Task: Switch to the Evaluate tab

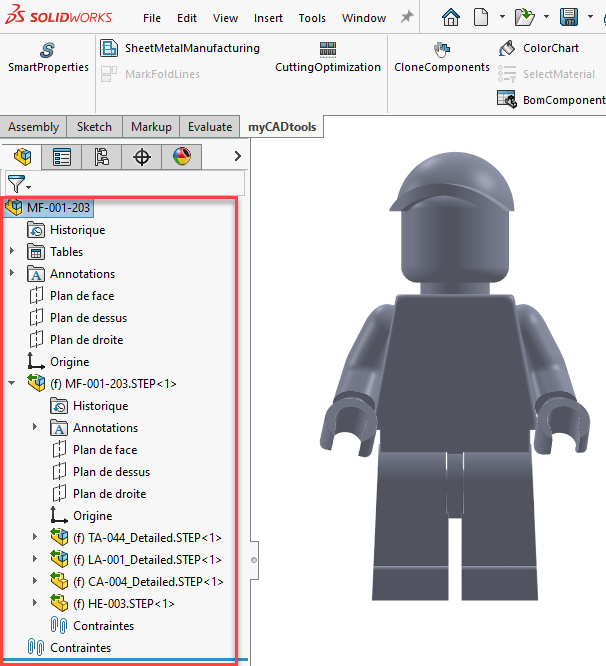Action: point(210,127)
